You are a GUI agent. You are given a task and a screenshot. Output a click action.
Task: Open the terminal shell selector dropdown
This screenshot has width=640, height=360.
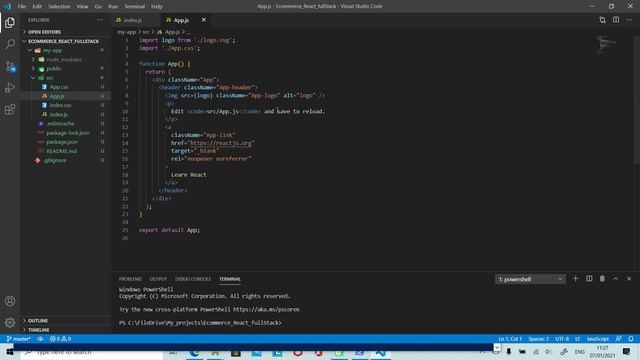click(530, 279)
